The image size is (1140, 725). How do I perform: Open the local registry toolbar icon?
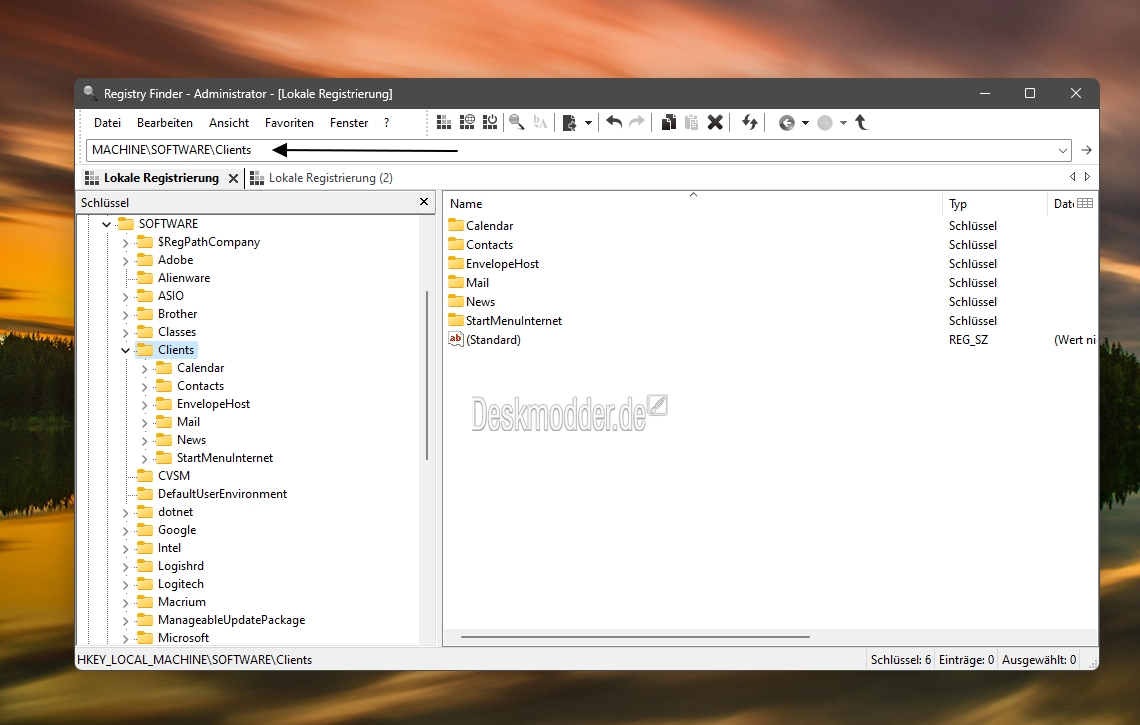(443, 123)
